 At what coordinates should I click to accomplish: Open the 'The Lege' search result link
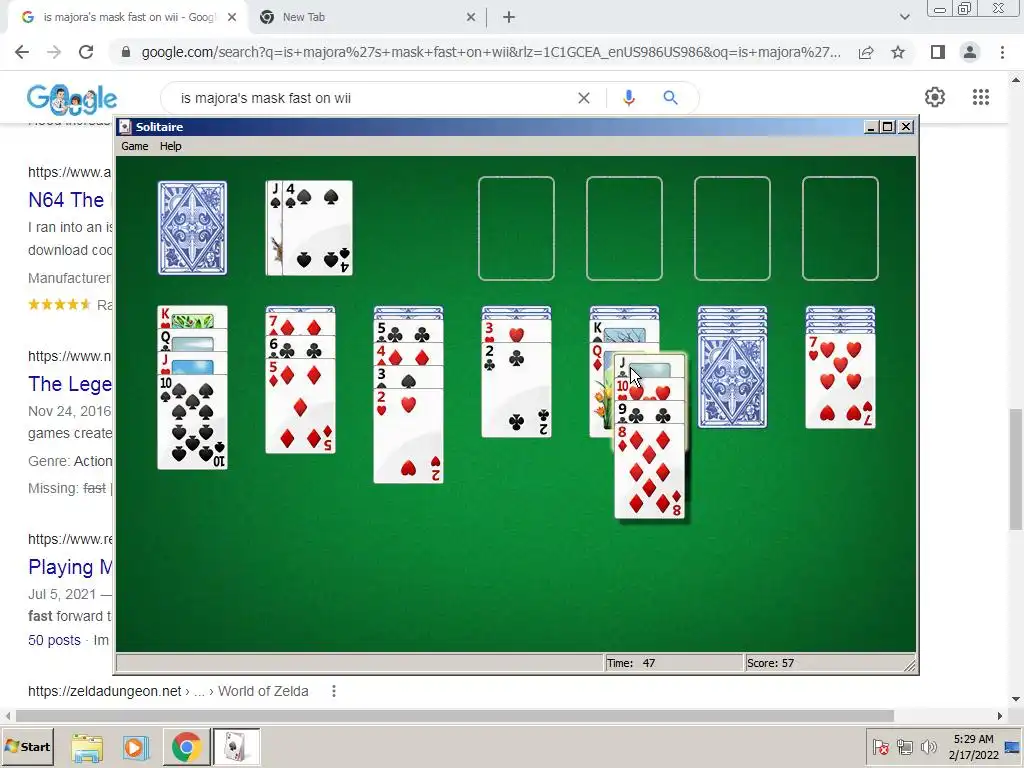(70, 384)
